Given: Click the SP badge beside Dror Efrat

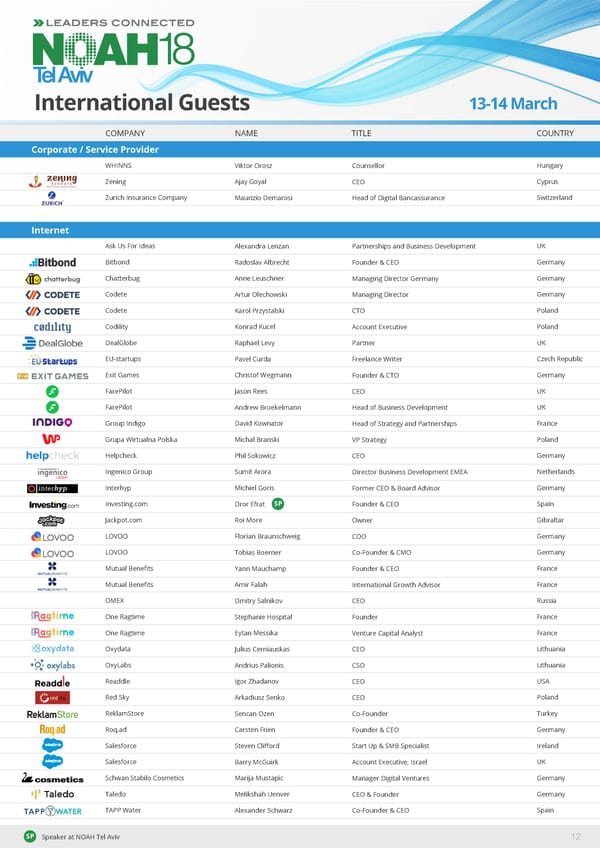Looking at the screenshot, I should point(278,504).
